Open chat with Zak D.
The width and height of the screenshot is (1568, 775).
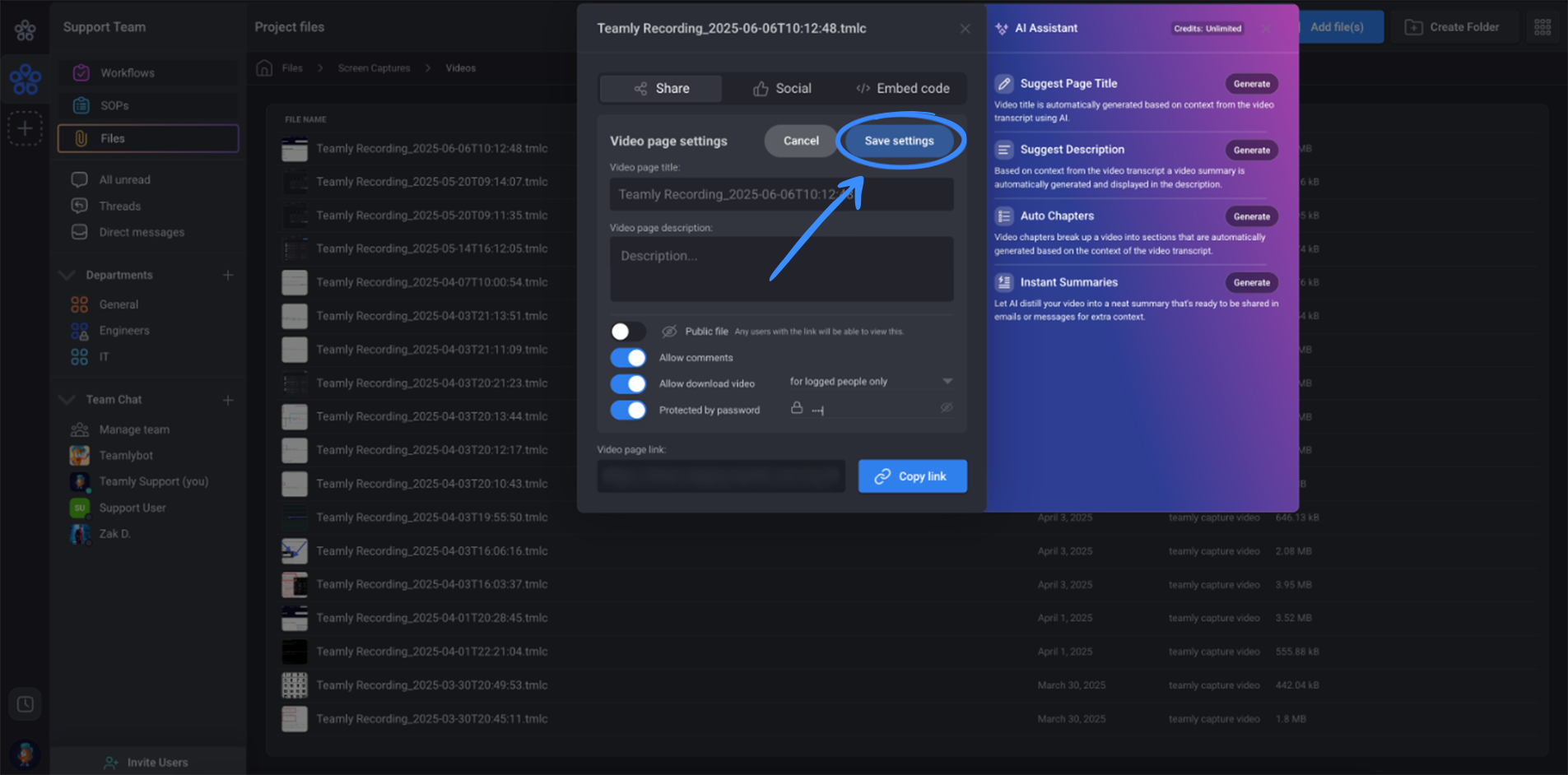(114, 534)
